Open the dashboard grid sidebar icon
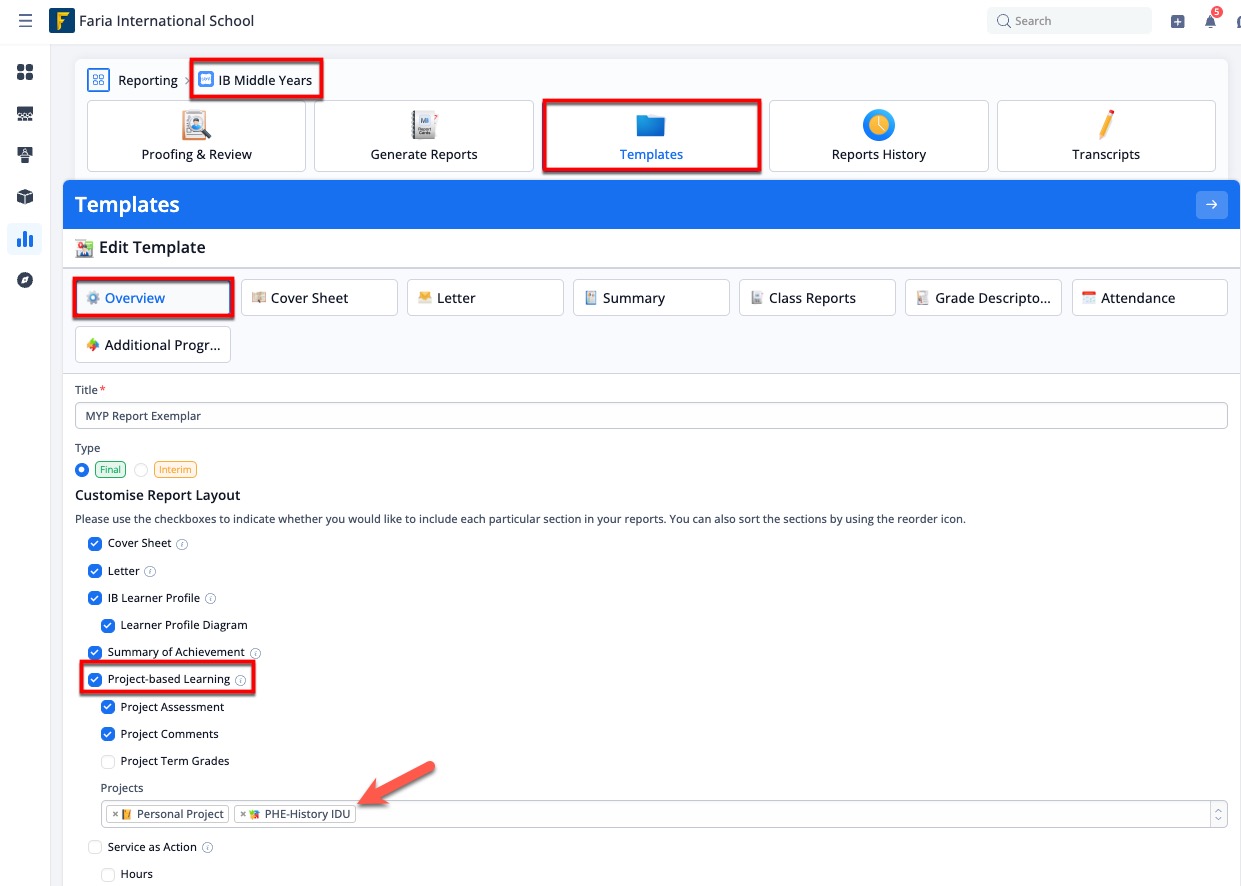This screenshot has height=886, width=1241. pos(25,72)
